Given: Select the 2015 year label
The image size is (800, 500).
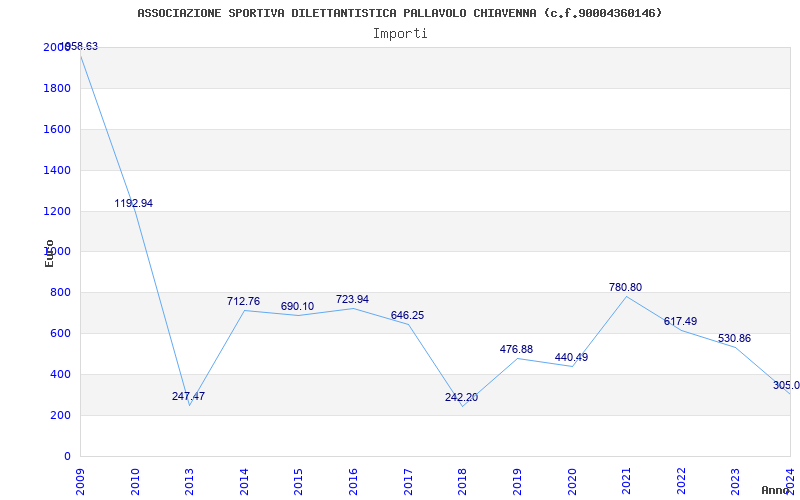Looking at the screenshot, I should pos(298,482).
